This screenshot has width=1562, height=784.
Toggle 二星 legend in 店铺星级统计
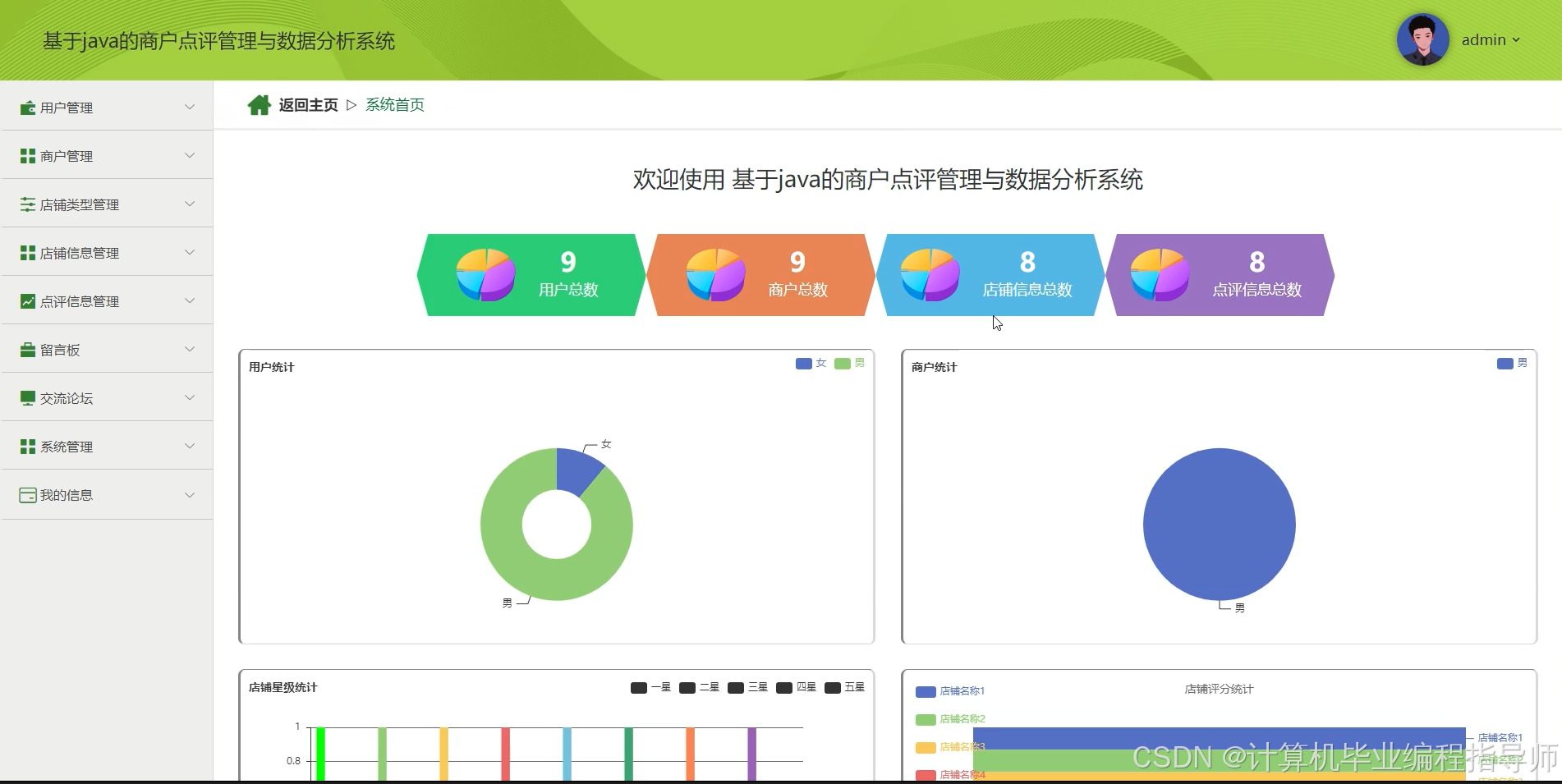click(x=699, y=687)
